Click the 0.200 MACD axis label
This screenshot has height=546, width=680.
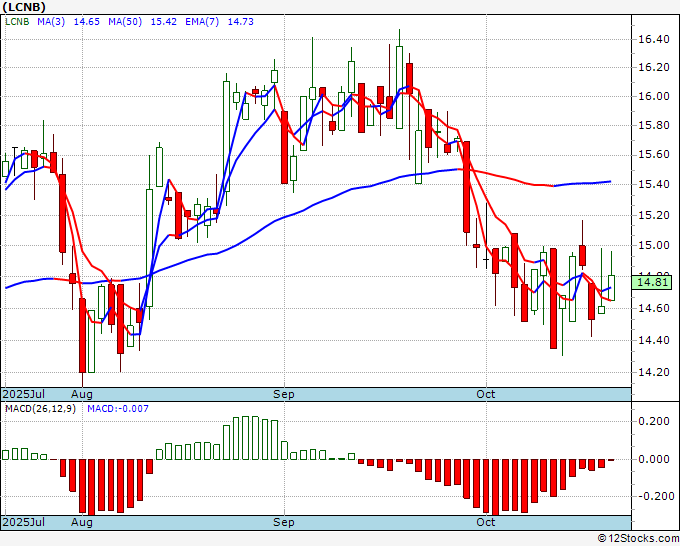coord(654,422)
